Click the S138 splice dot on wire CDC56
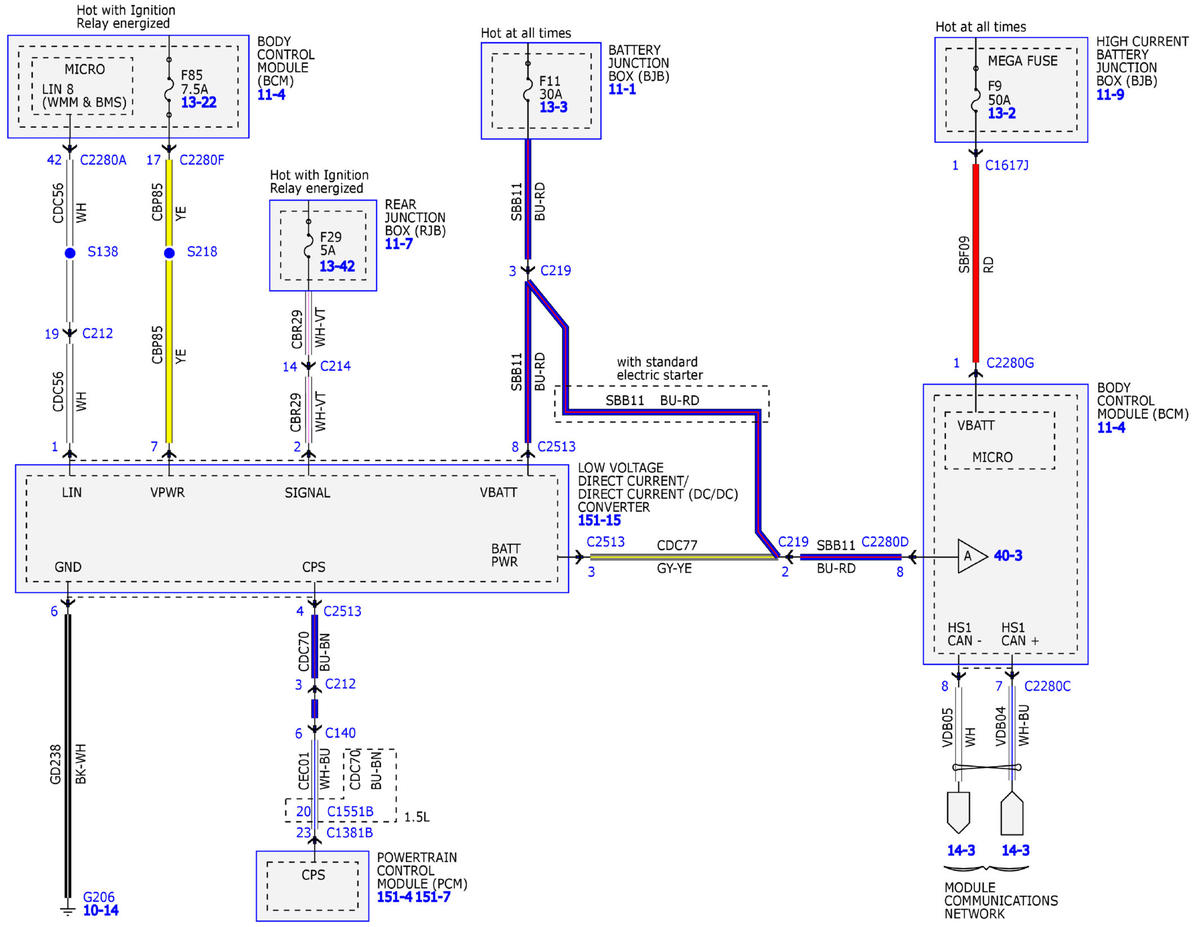Viewport: 1200px width, 927px height. (70, 253)
